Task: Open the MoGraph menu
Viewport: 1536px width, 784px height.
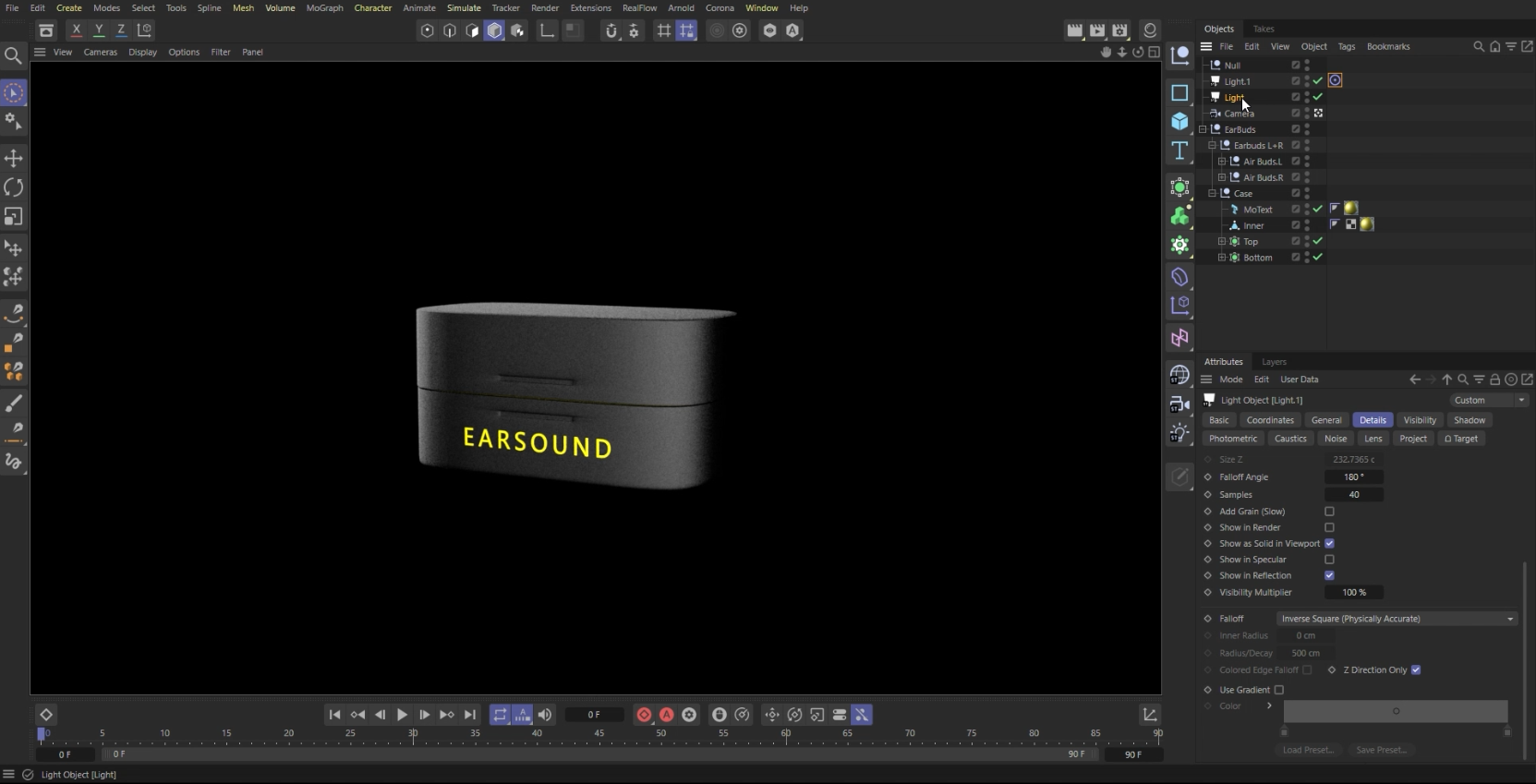Action: click(x=324, y=7)
